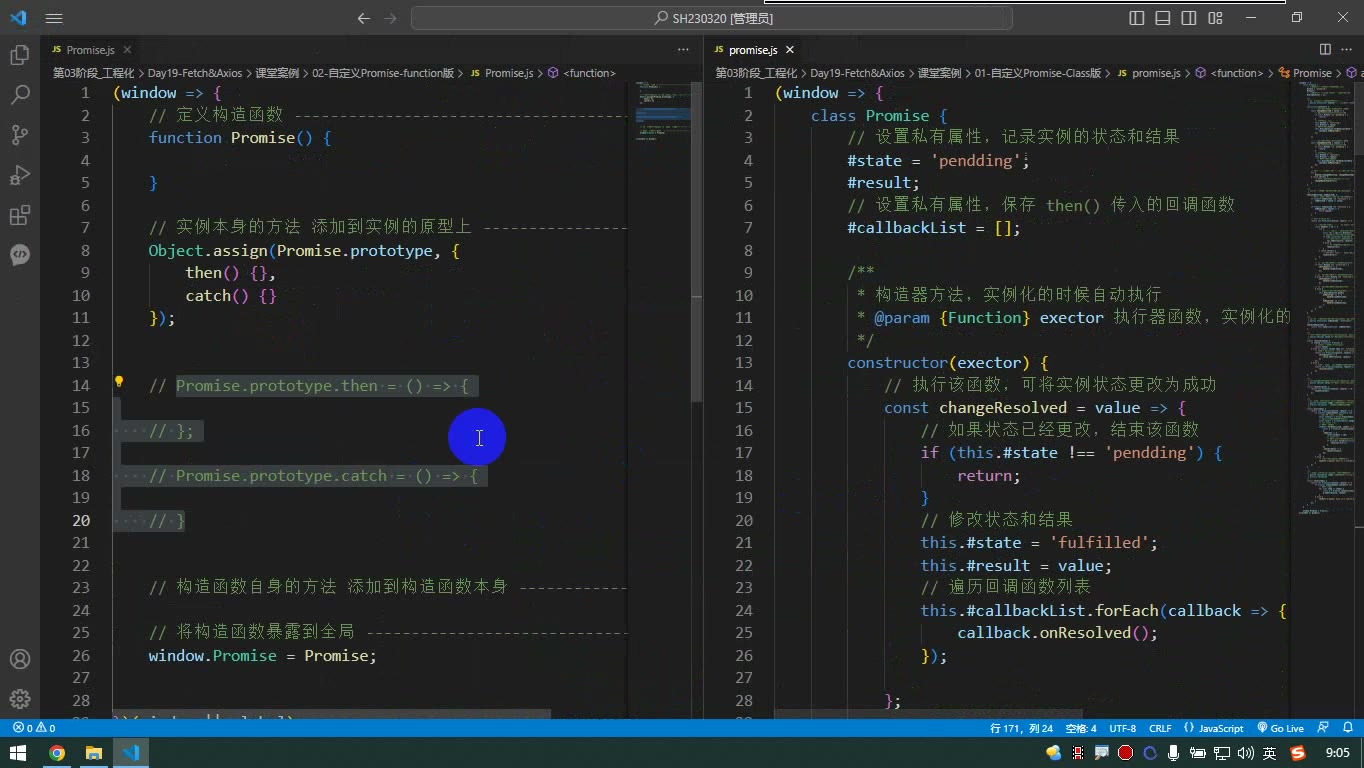Close the promise.js tab in right editor

790,50
